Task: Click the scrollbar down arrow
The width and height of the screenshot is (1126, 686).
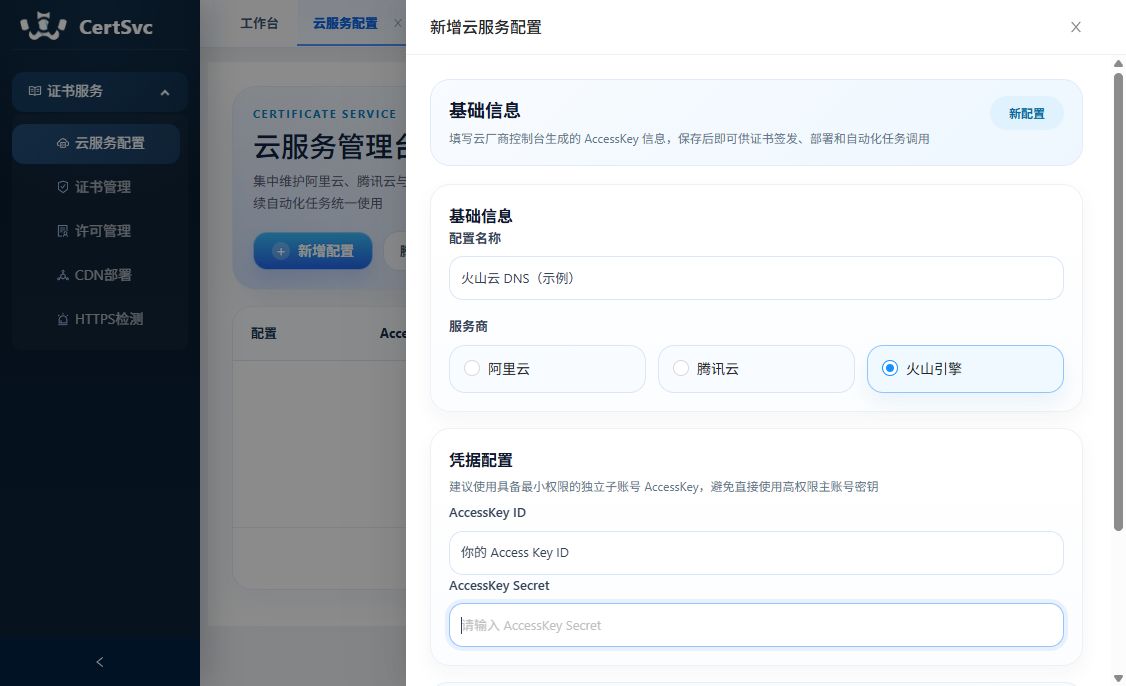Action: (x=1118, y=678)
